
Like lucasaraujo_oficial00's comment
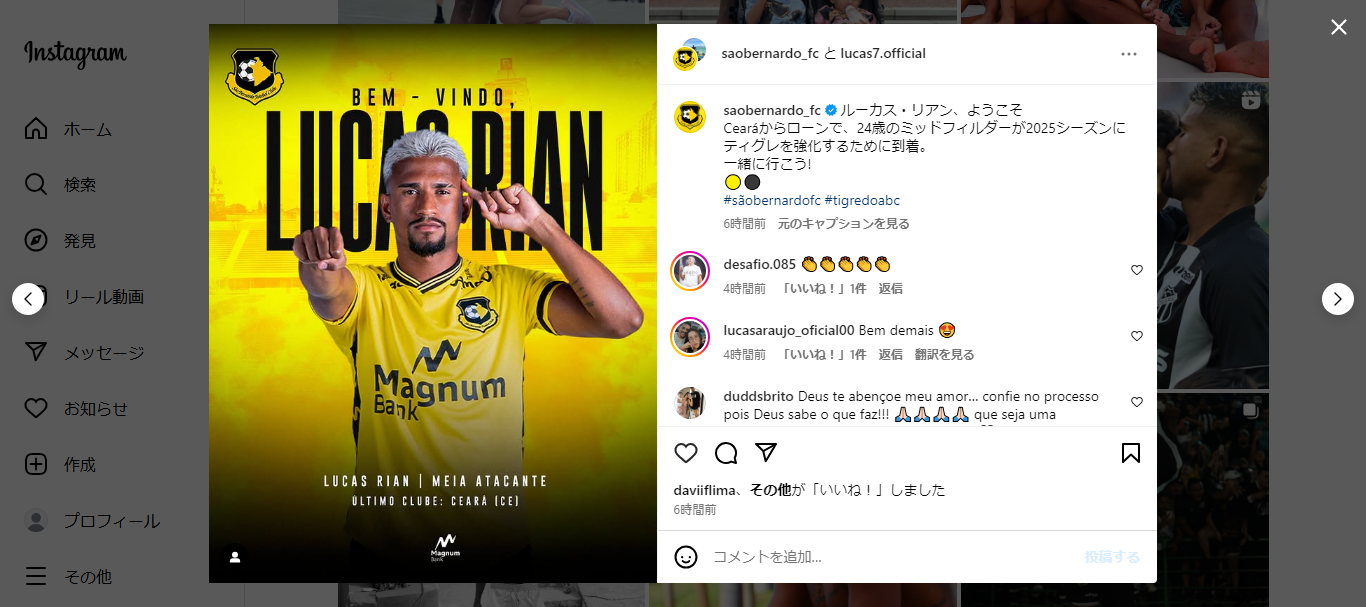(1137, 336)
